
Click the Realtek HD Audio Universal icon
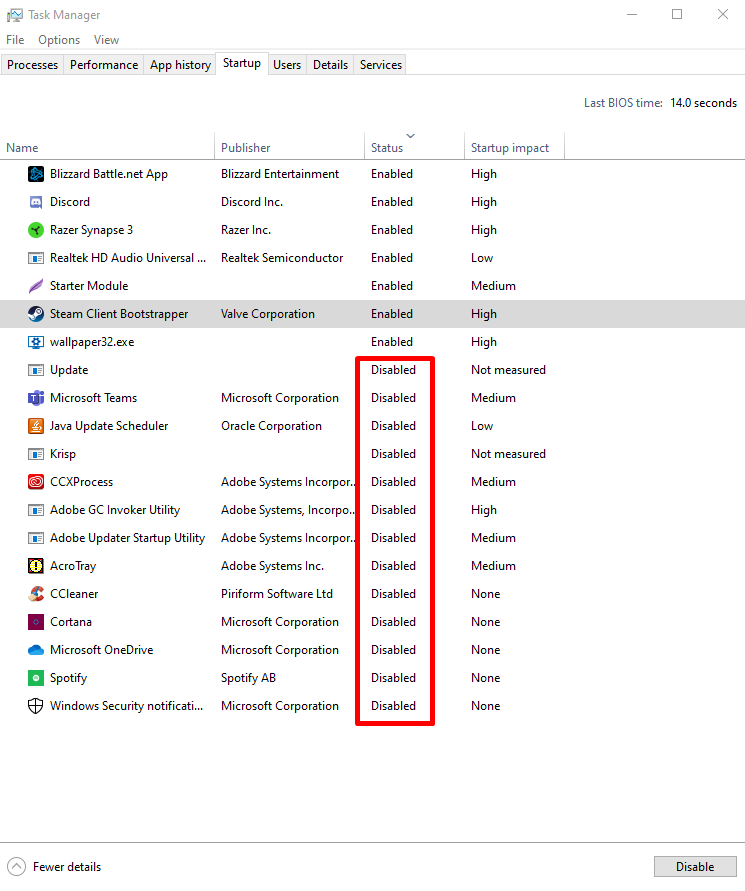(36, 258)
